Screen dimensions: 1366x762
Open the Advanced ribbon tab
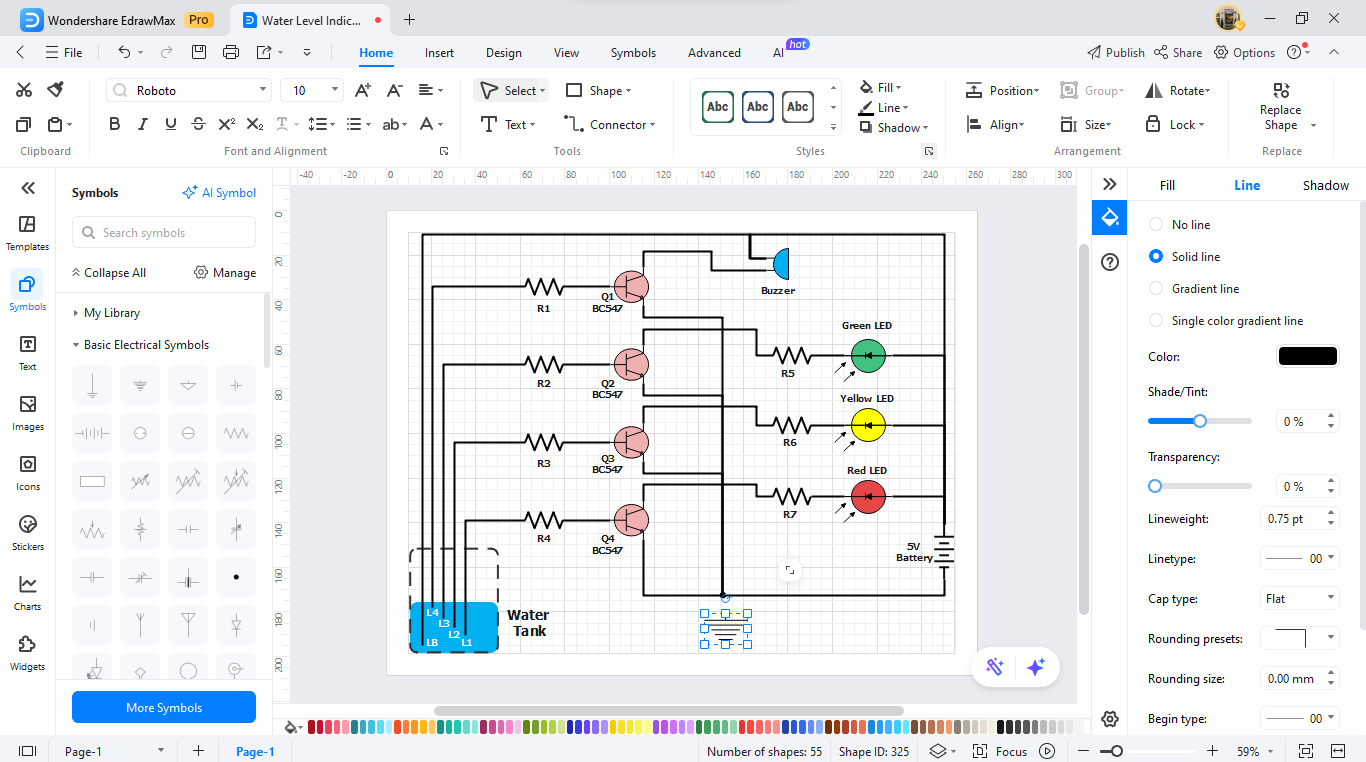[714, 53]
